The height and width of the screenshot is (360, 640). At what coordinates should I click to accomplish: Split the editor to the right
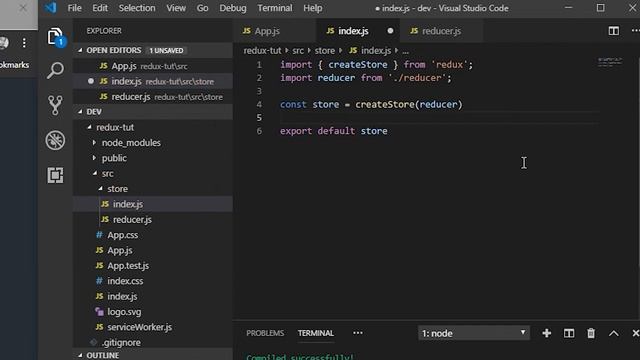click(613, 31)
